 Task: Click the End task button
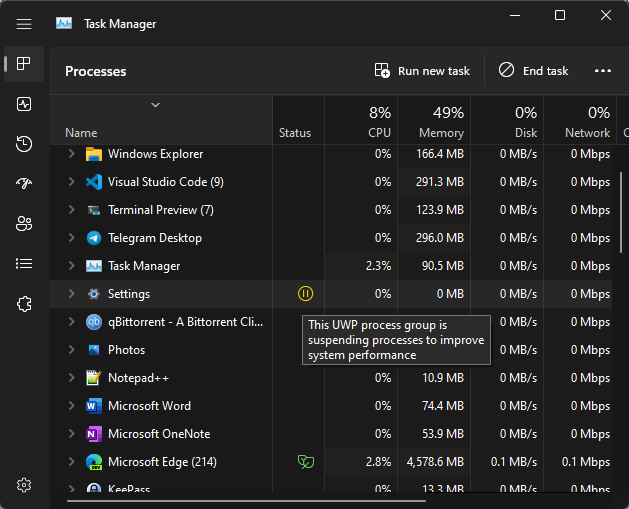(534, 71)
